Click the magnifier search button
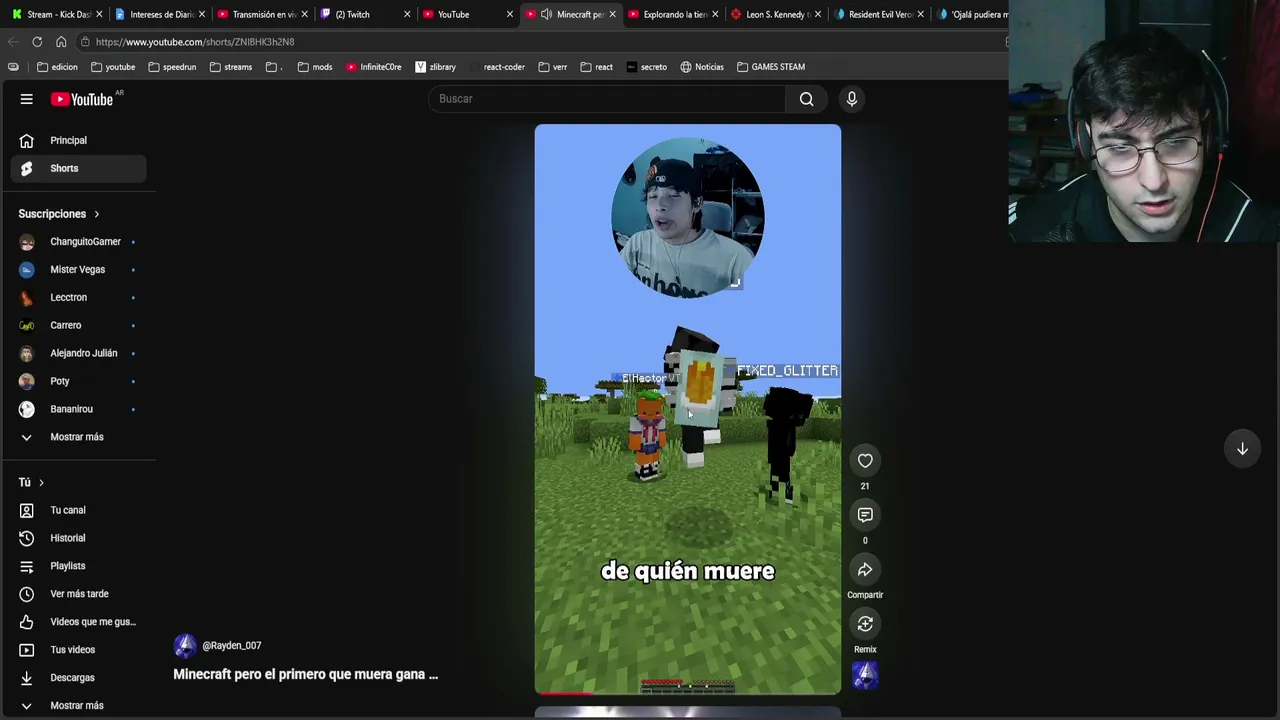The height and width of the screenshot is (720, 1280). (x=807, y=99)
